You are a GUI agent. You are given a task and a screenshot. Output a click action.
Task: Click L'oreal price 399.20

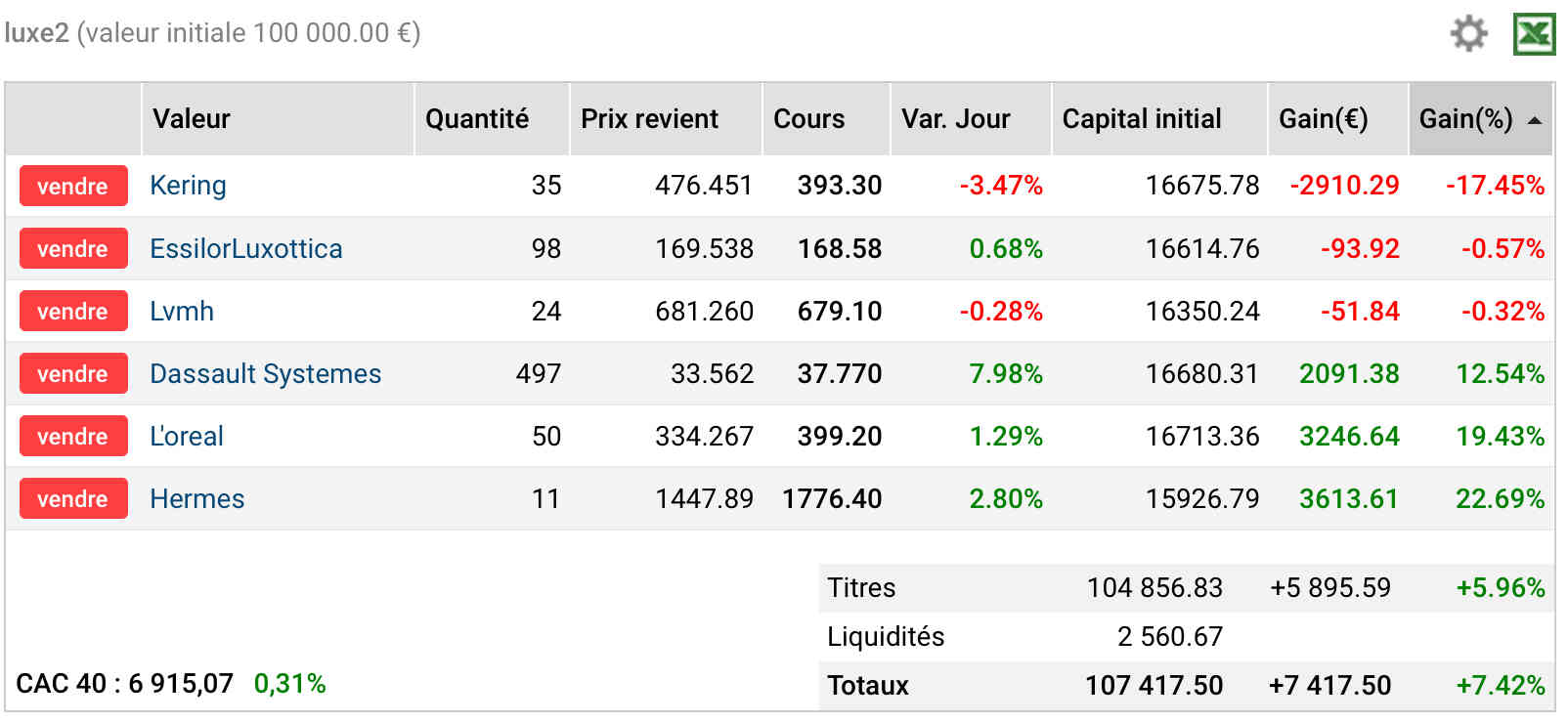click(x=840, y=436)
